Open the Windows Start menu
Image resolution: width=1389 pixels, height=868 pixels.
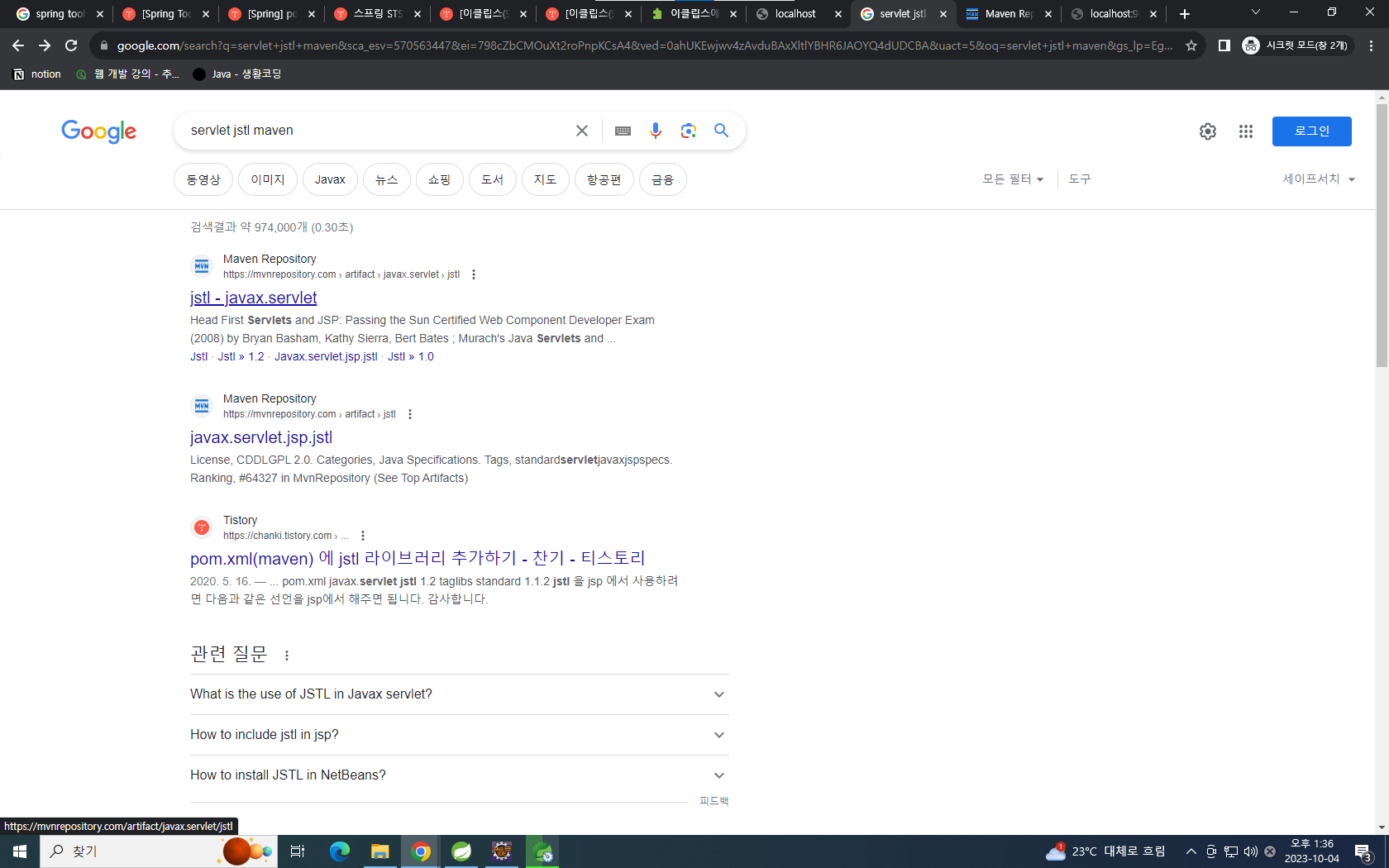click(20, 851)
